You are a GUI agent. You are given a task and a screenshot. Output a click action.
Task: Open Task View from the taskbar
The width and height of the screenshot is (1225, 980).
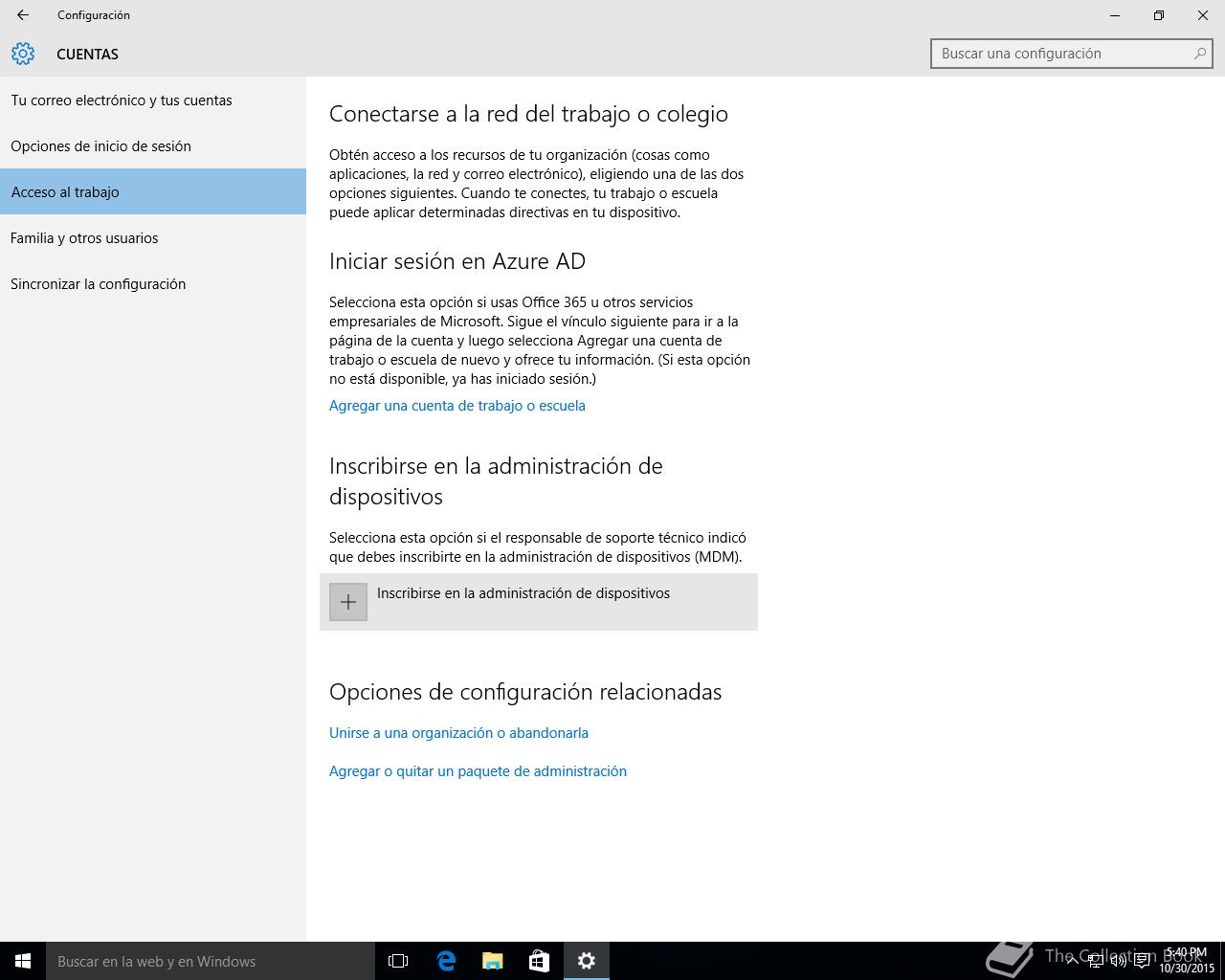[x=398, y=961]
